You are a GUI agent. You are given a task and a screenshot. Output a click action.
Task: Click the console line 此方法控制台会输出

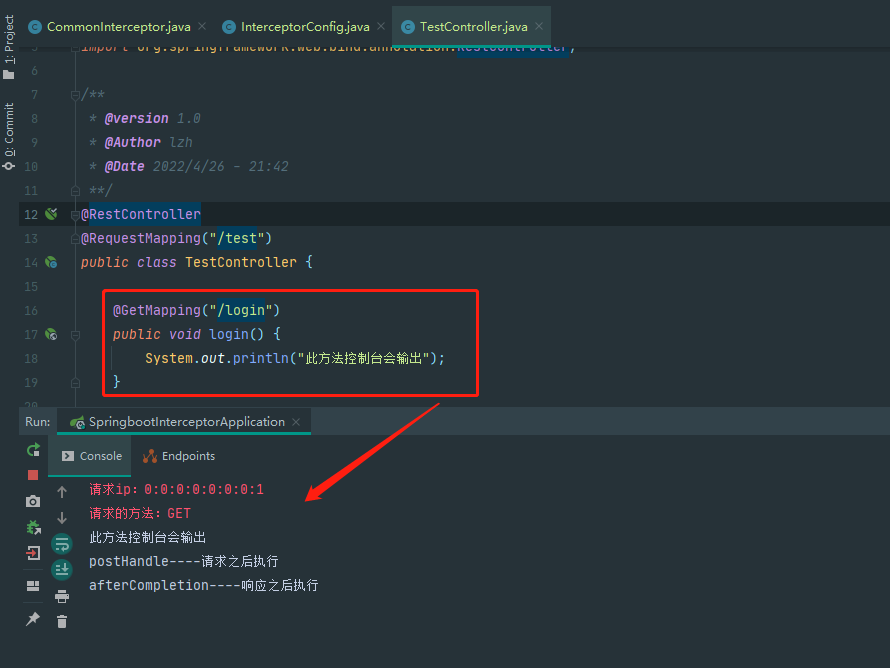tap(148, 537)
